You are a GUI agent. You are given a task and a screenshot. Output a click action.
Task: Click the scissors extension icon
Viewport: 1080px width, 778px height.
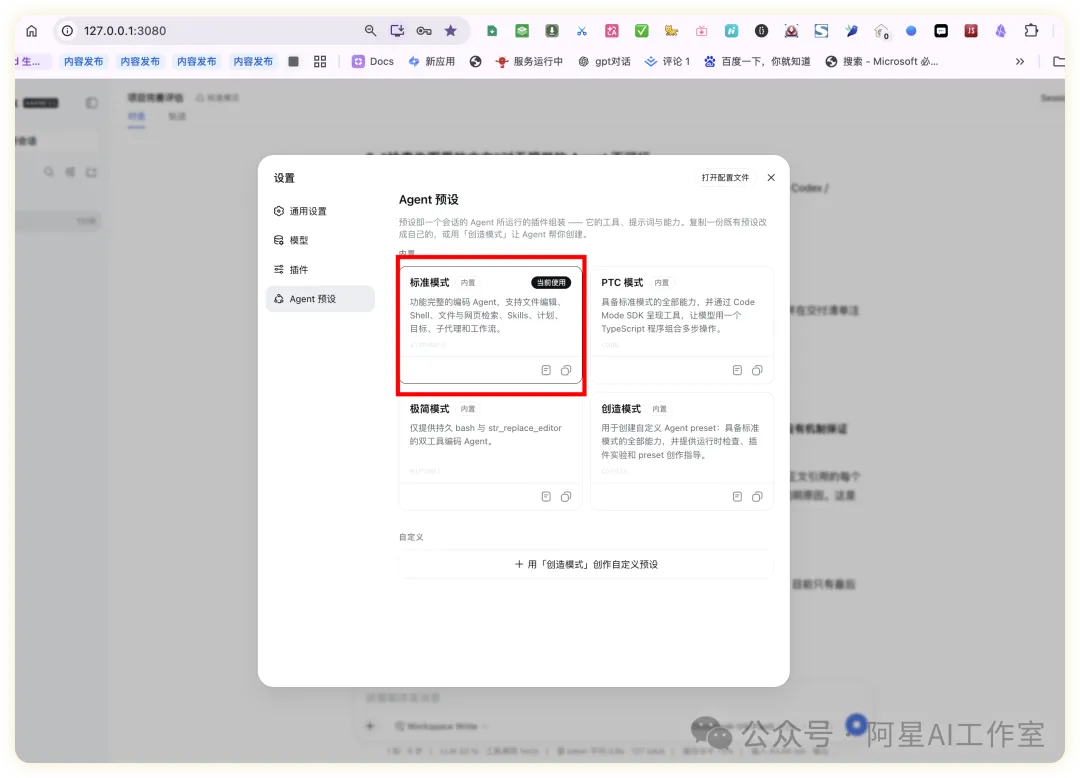coord(582,31)
